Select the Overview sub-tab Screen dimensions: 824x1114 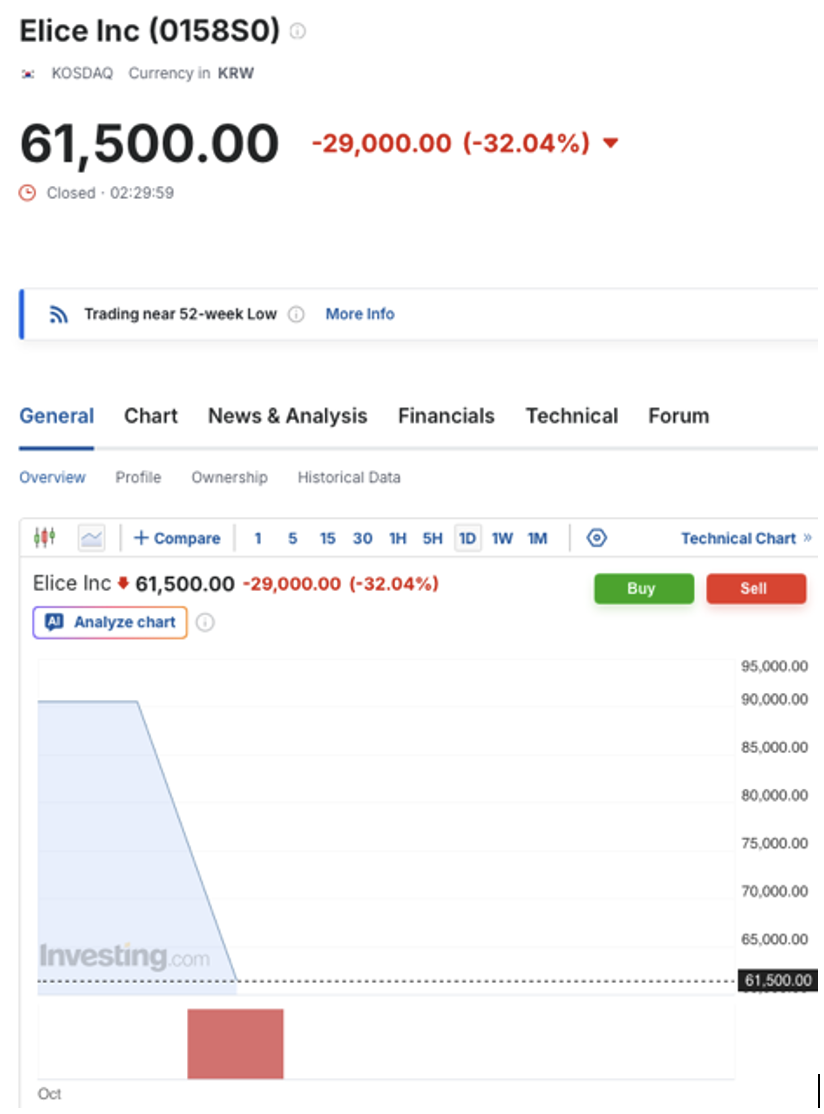click(x=53, y=477)
